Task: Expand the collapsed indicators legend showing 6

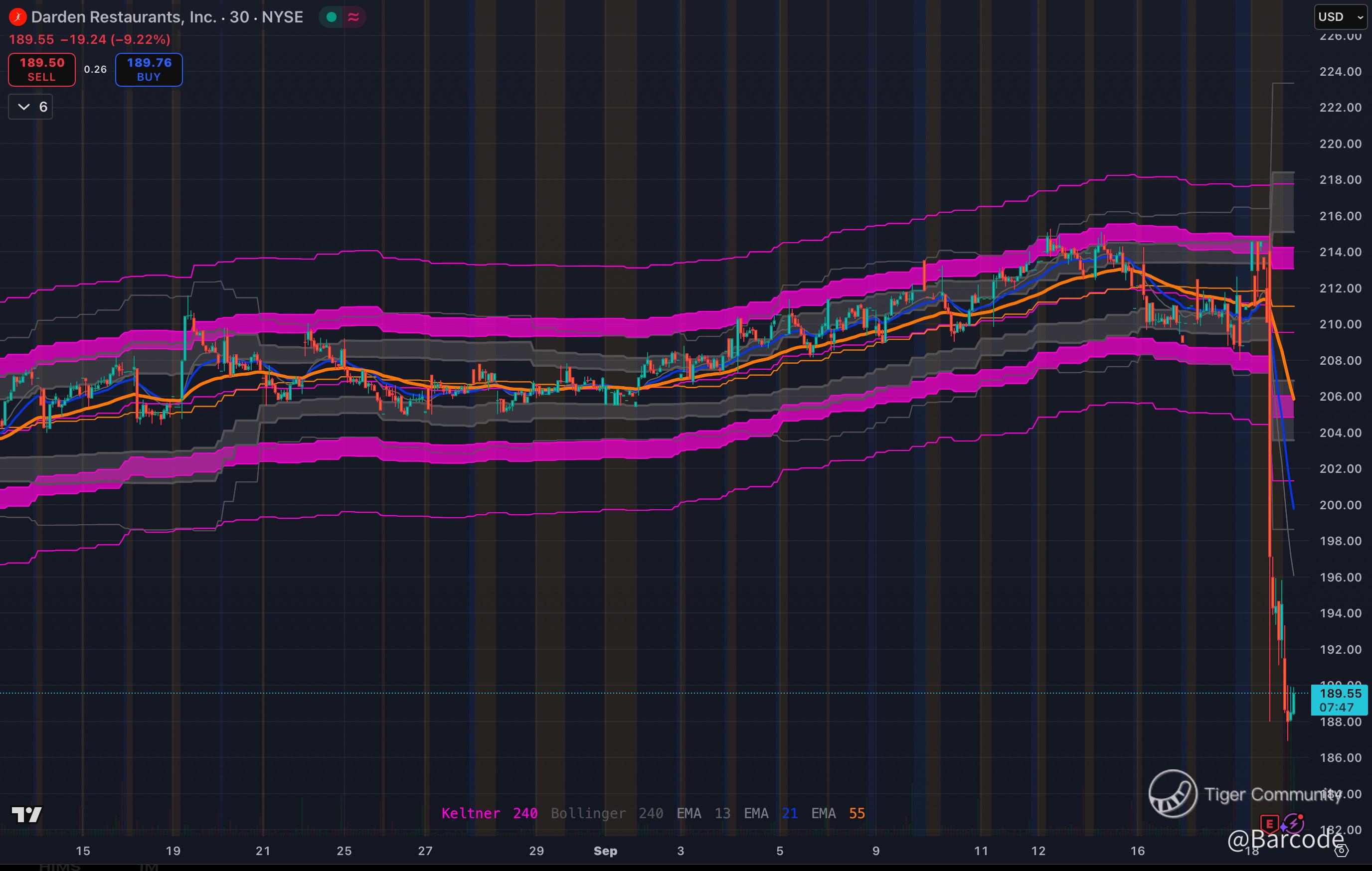Action: [x=31, y=107]
